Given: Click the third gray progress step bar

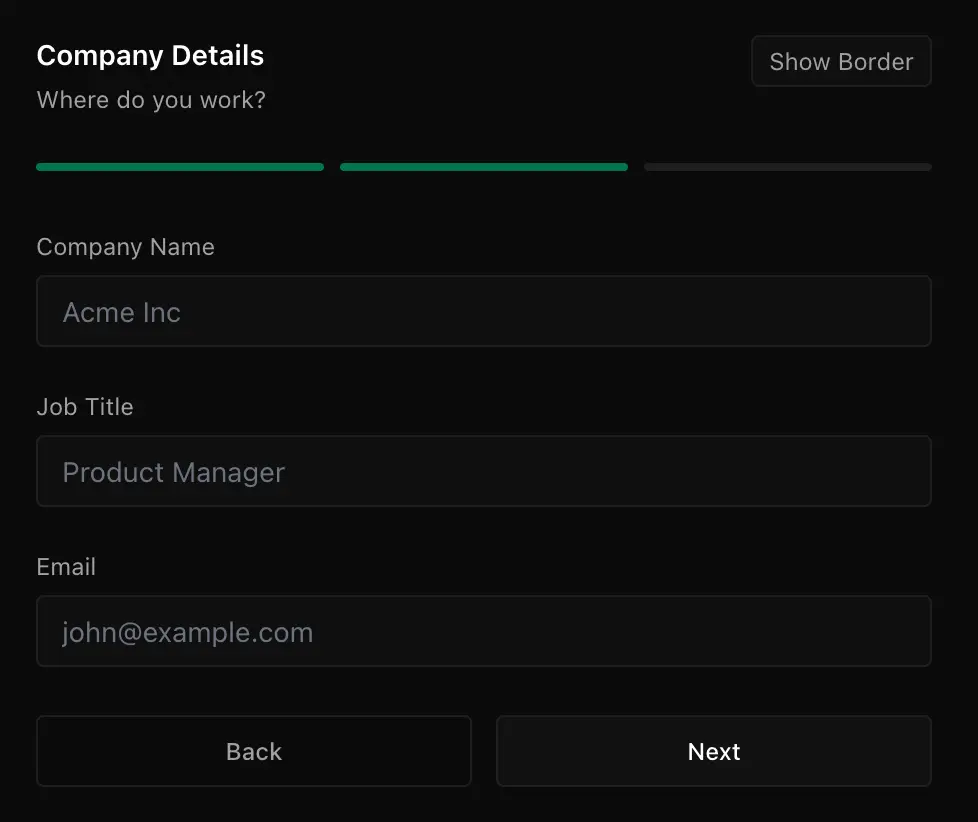Looking at the screenshot, I should pyautogui.click(x=788, y=167).
